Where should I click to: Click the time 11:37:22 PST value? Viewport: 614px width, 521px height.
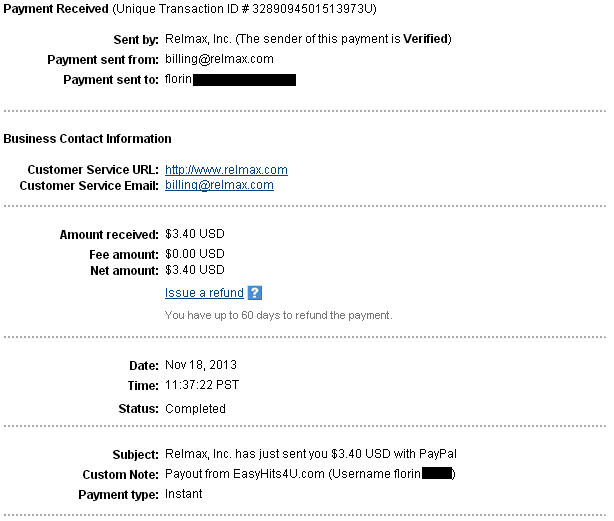click(202, 385)
